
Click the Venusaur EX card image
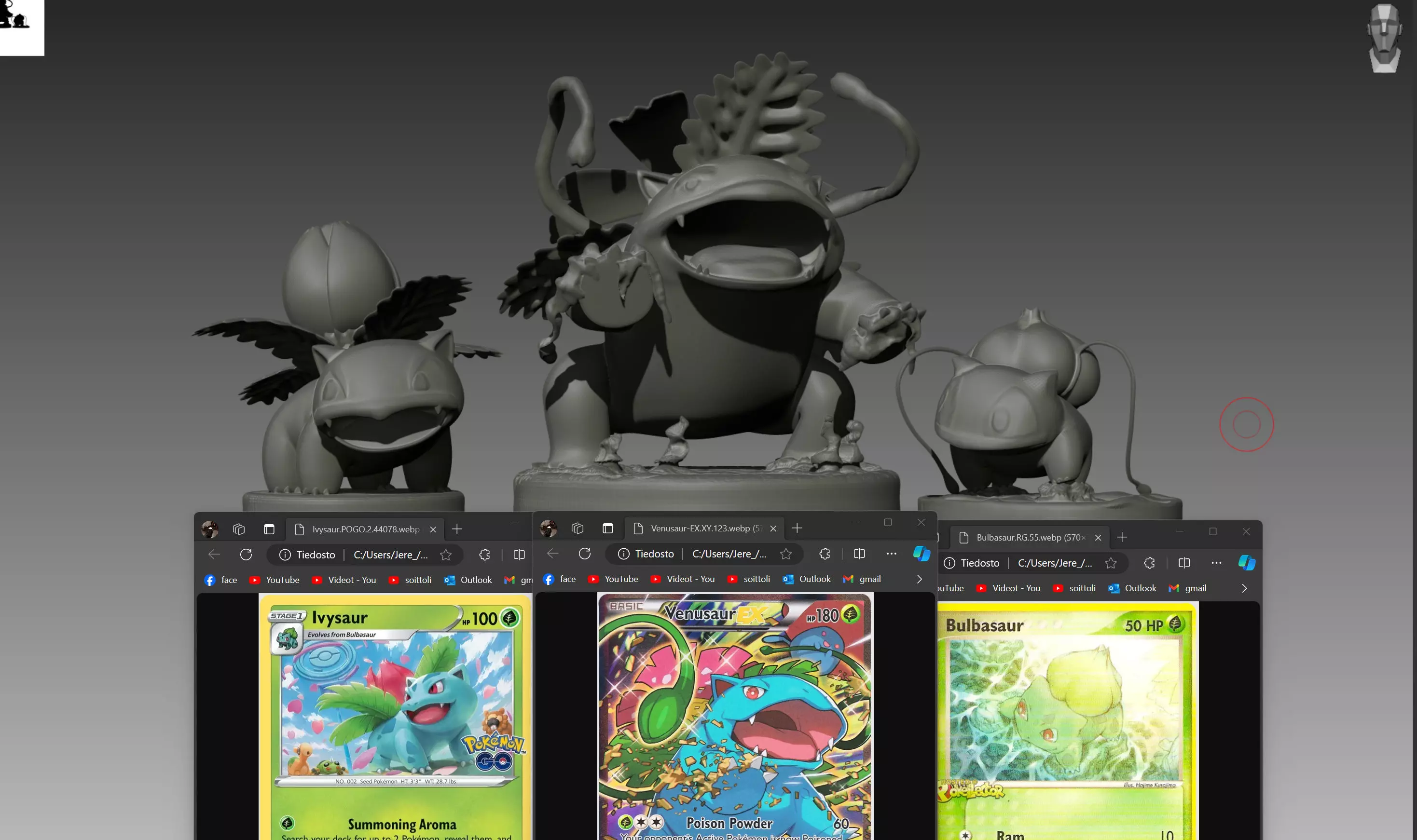pyautogui.click(x=735, y=717)
